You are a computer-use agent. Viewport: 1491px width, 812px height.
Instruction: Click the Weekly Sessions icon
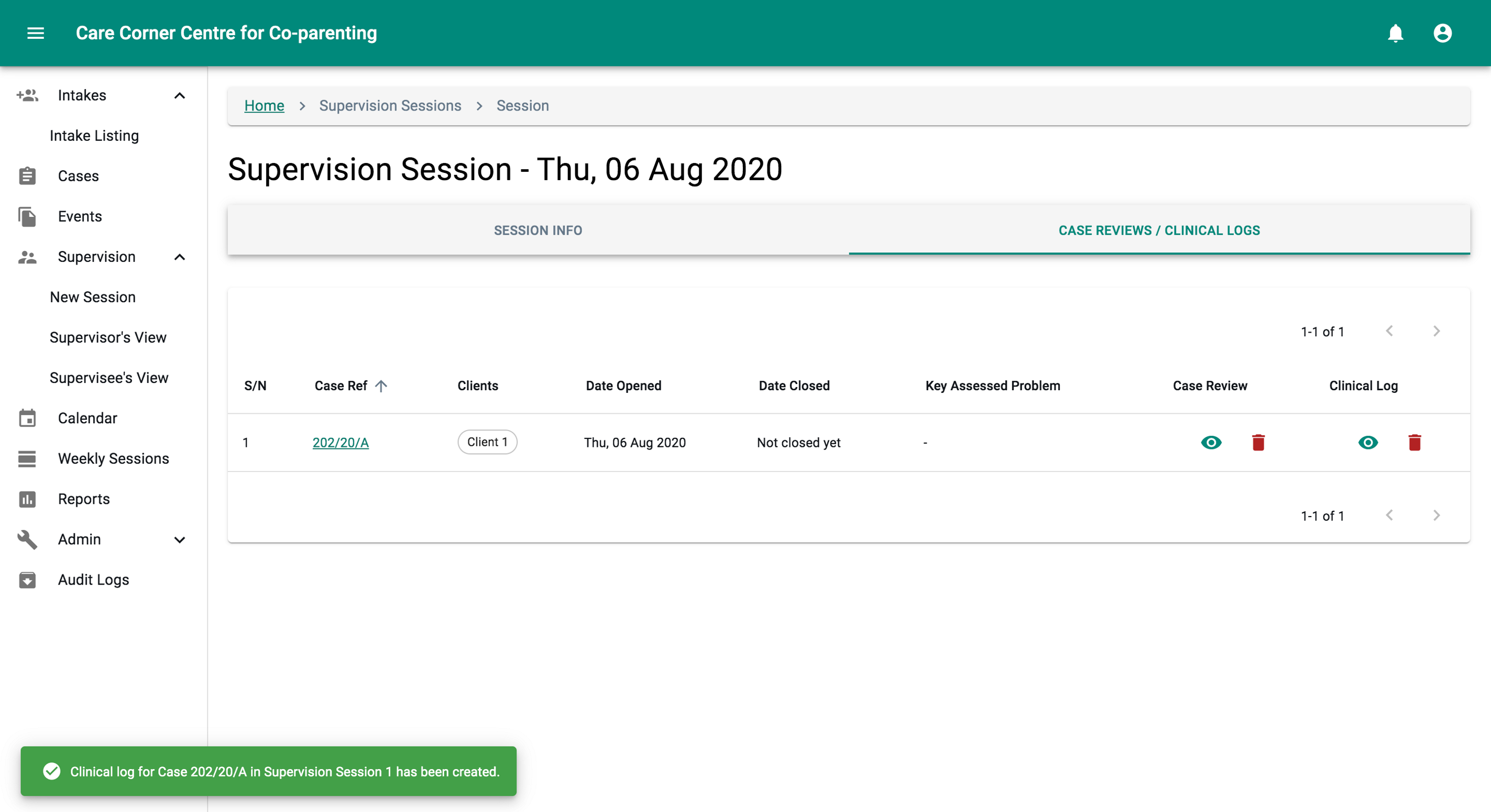tap(27, 458)
